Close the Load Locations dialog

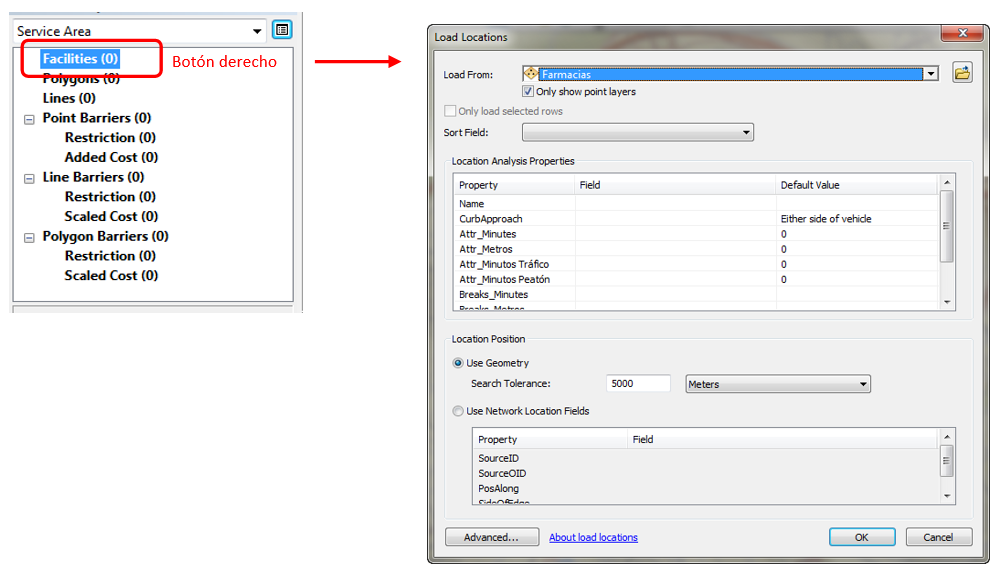point(966,35)
